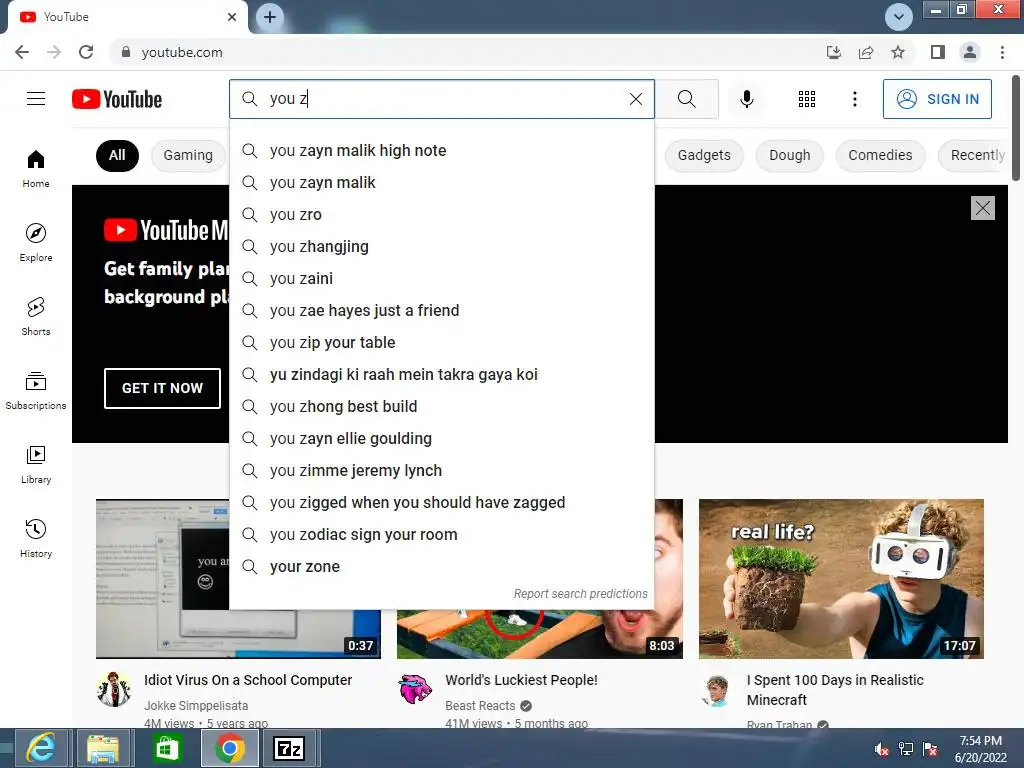Click the magnifier search submit button
This screenshot has width=1024, height=768.
[686, 99]
